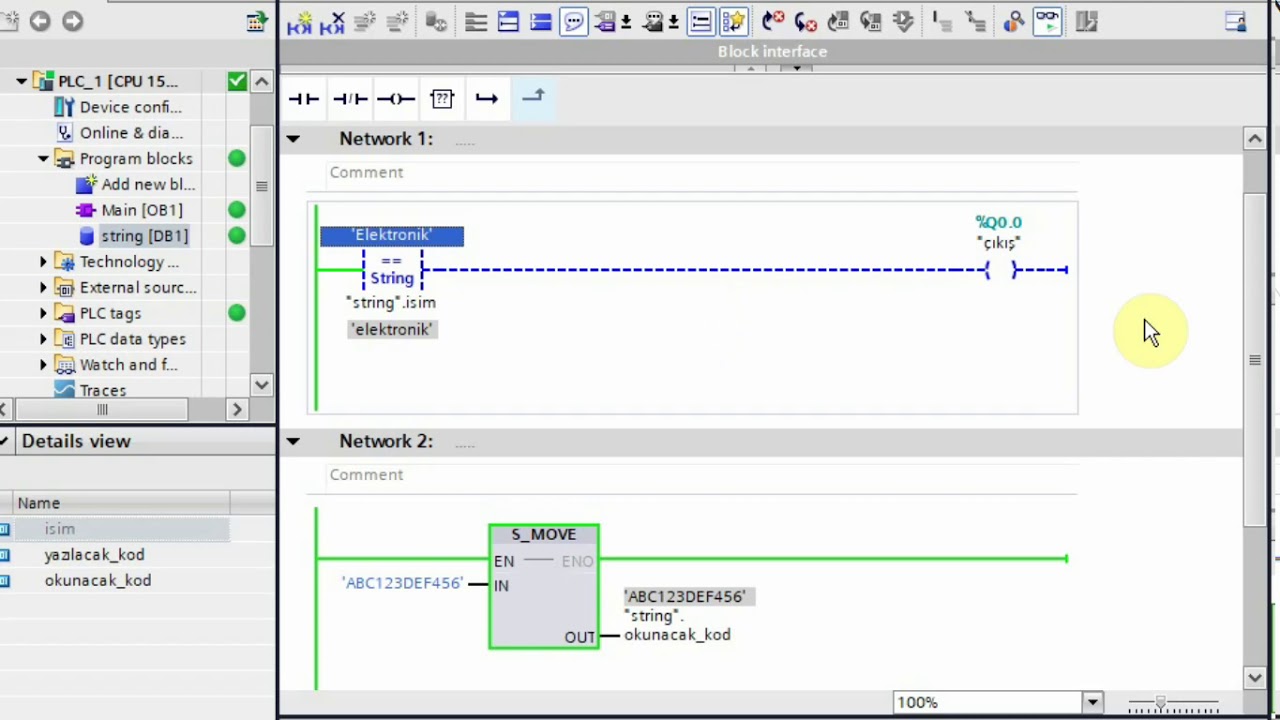Expand the Technology objects folder

tap(43, 262)
